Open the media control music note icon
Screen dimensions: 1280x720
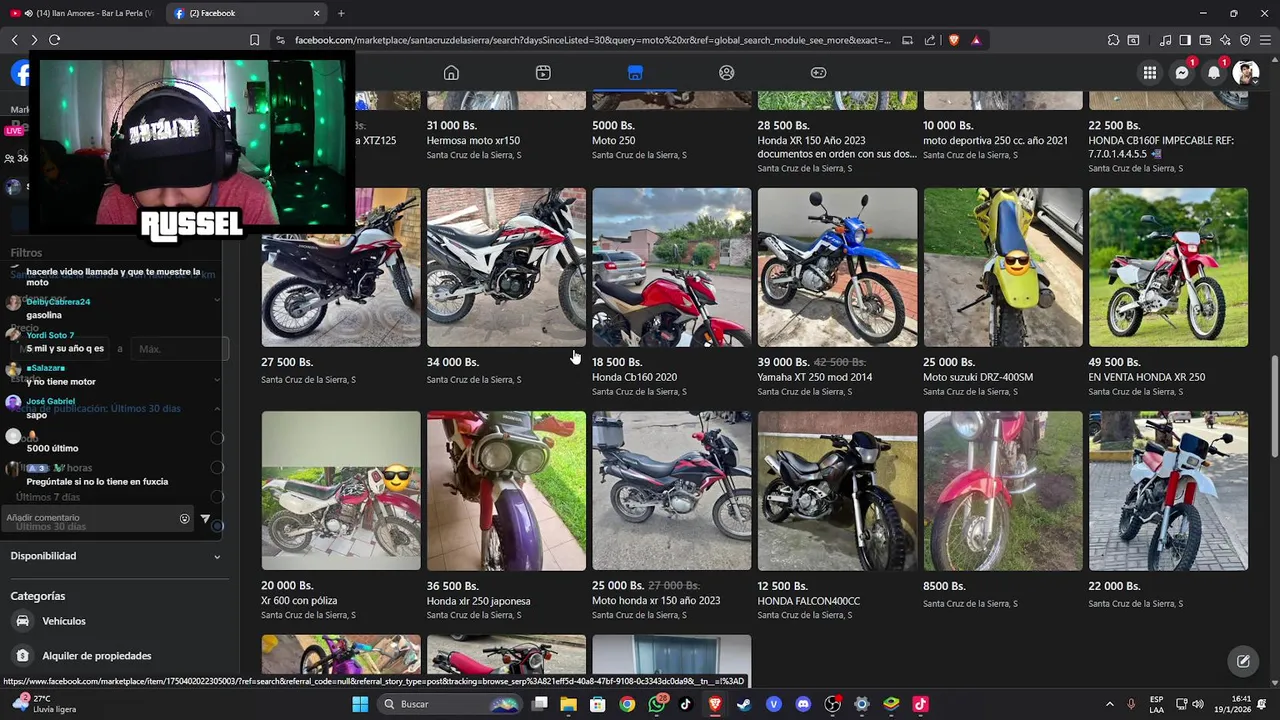click(1165, 40)
